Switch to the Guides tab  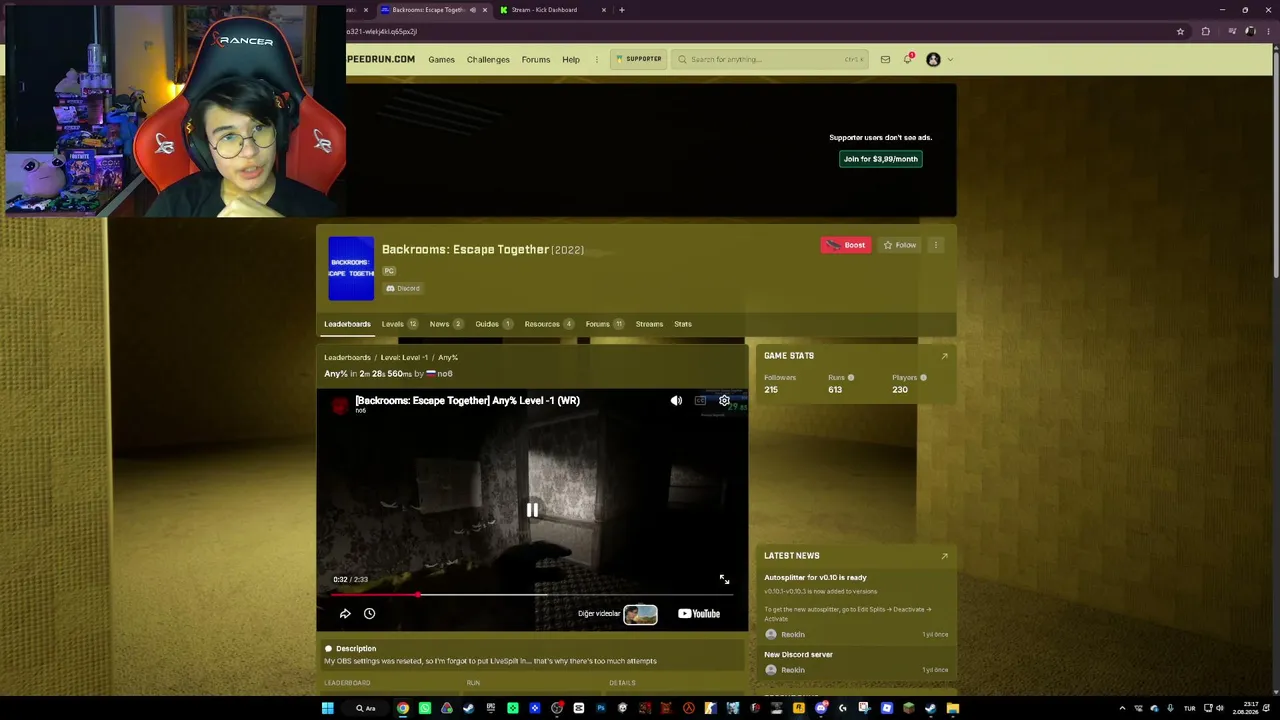coord(494,324)
